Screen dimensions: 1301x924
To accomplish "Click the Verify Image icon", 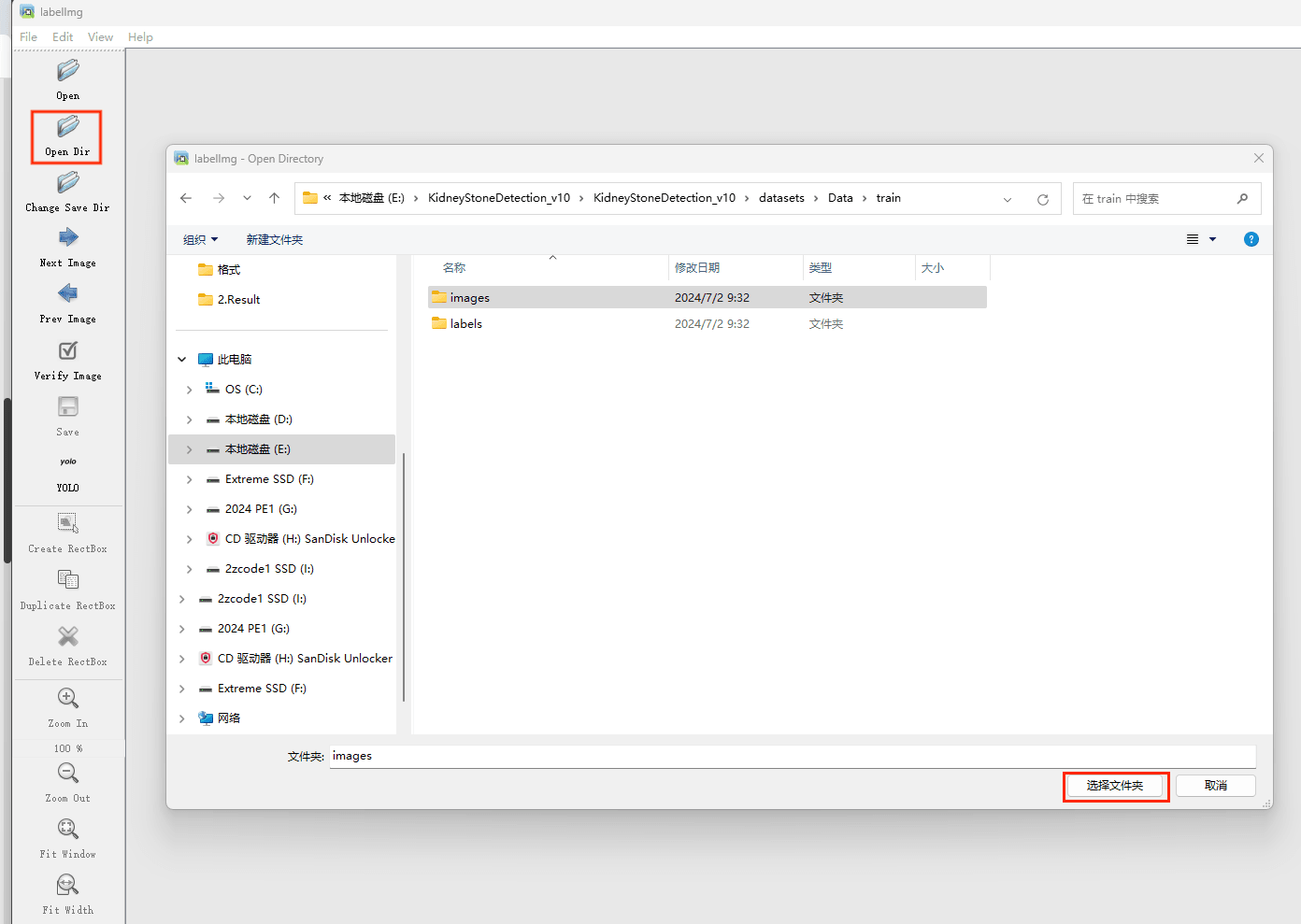I will (x=67, y=351).
